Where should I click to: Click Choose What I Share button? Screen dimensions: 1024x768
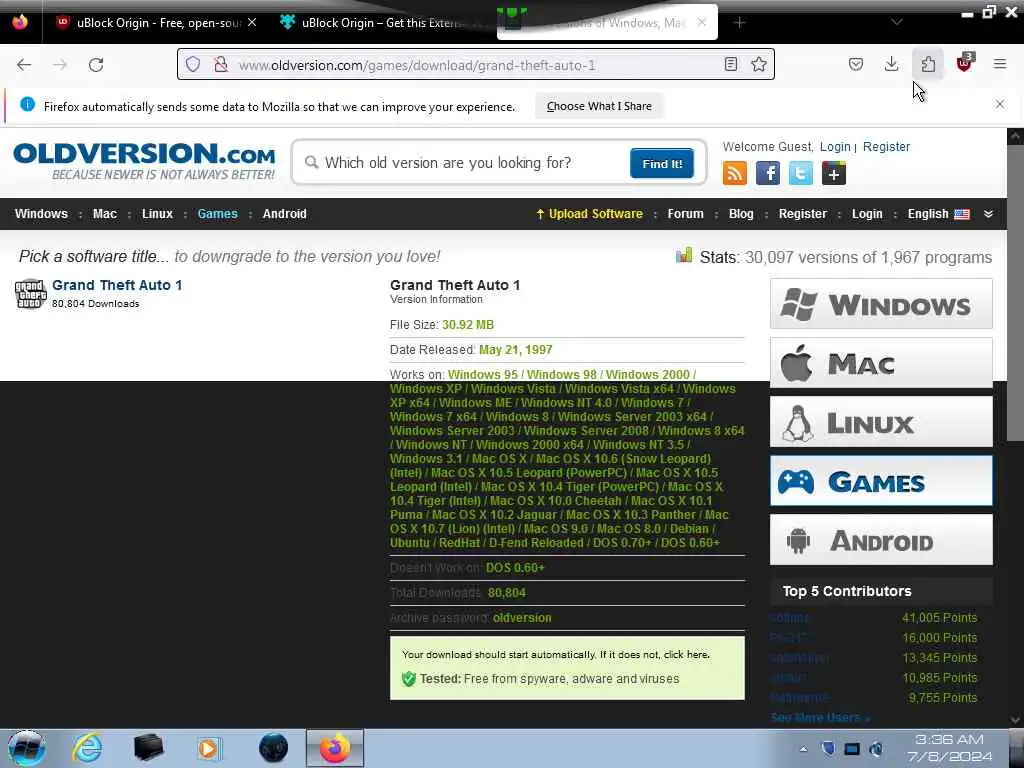[599, 106]
